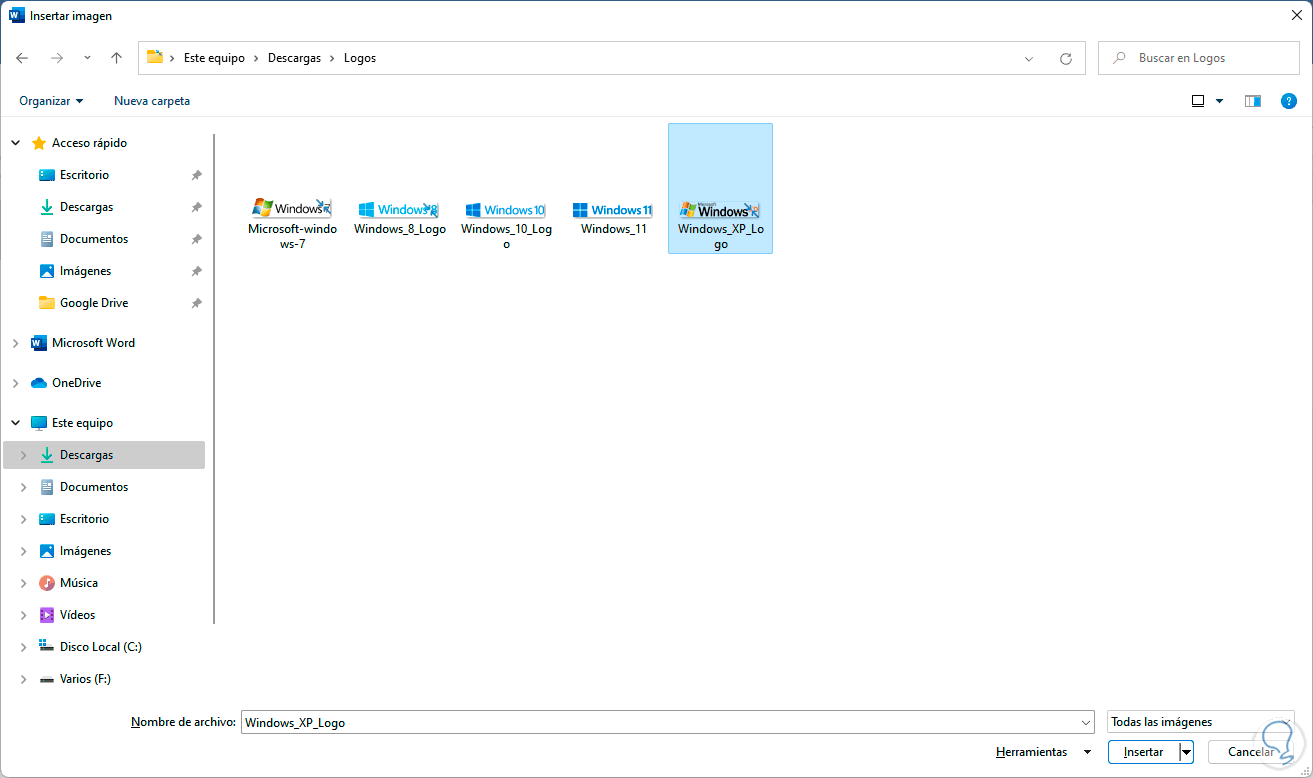The image size is (1313, 778).
Task: Open Imágenes under Este equipo
Action: [85, 551]
